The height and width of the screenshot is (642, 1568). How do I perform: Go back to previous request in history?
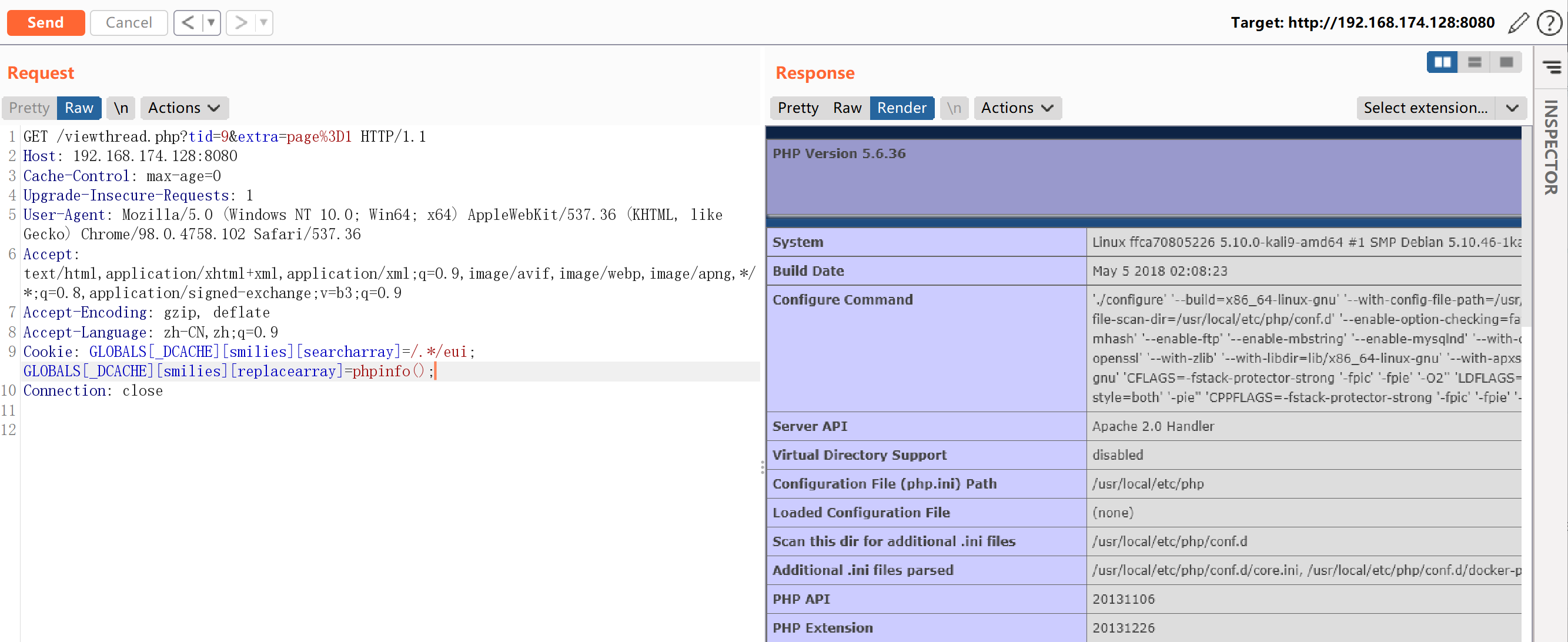click(188, 23)
